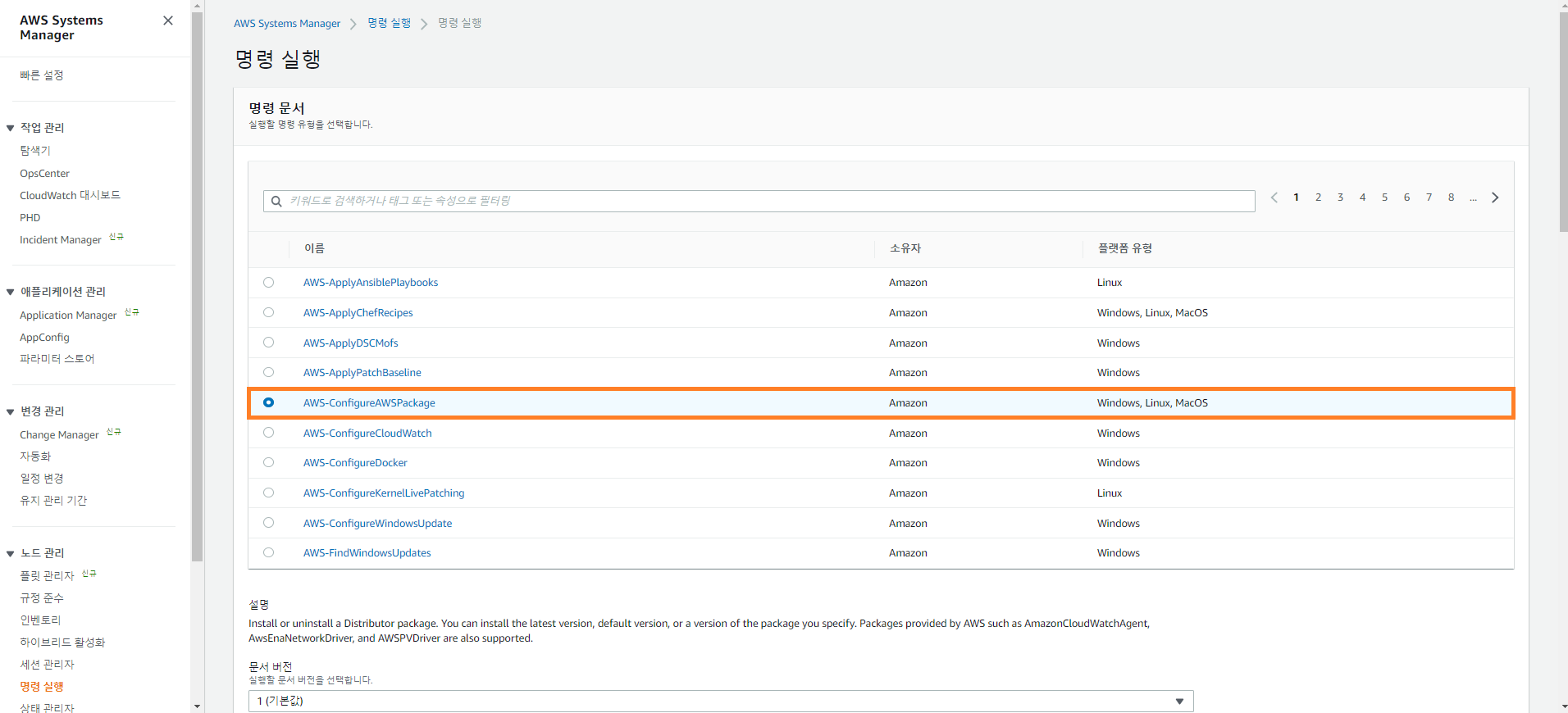This screenshot has height=713, width=1568.
Task: Open 유지 관리 기간 in sidebar
Action: pos(53,501)
